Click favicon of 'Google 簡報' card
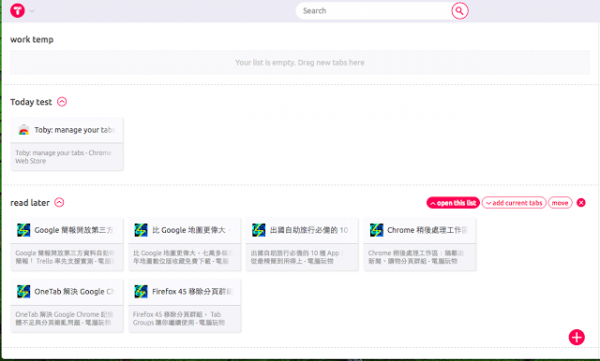This screenshot has width=600, height=361. 24,230
